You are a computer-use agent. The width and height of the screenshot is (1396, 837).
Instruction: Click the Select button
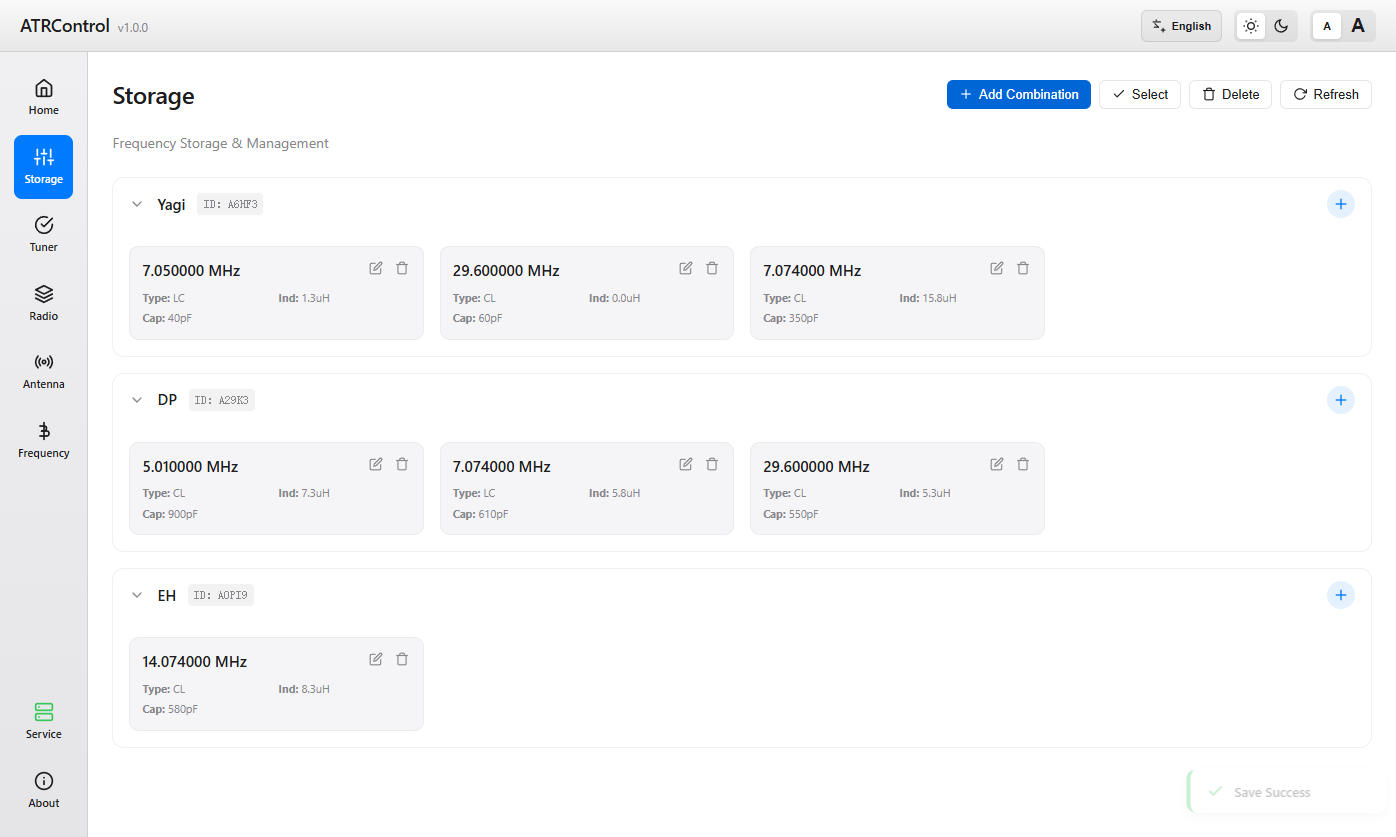pyautogui.click(x=1140, y=94)
